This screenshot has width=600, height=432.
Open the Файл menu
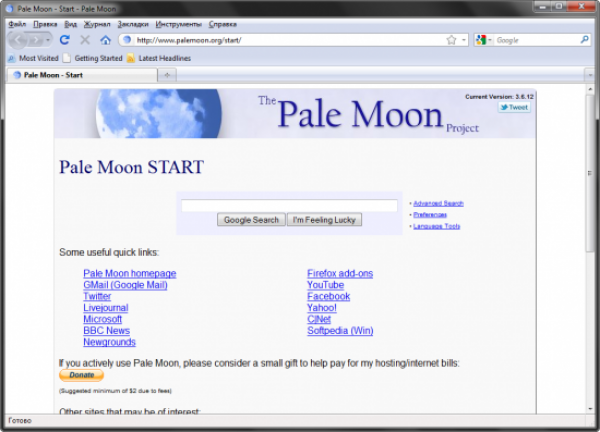coord(17,24)
